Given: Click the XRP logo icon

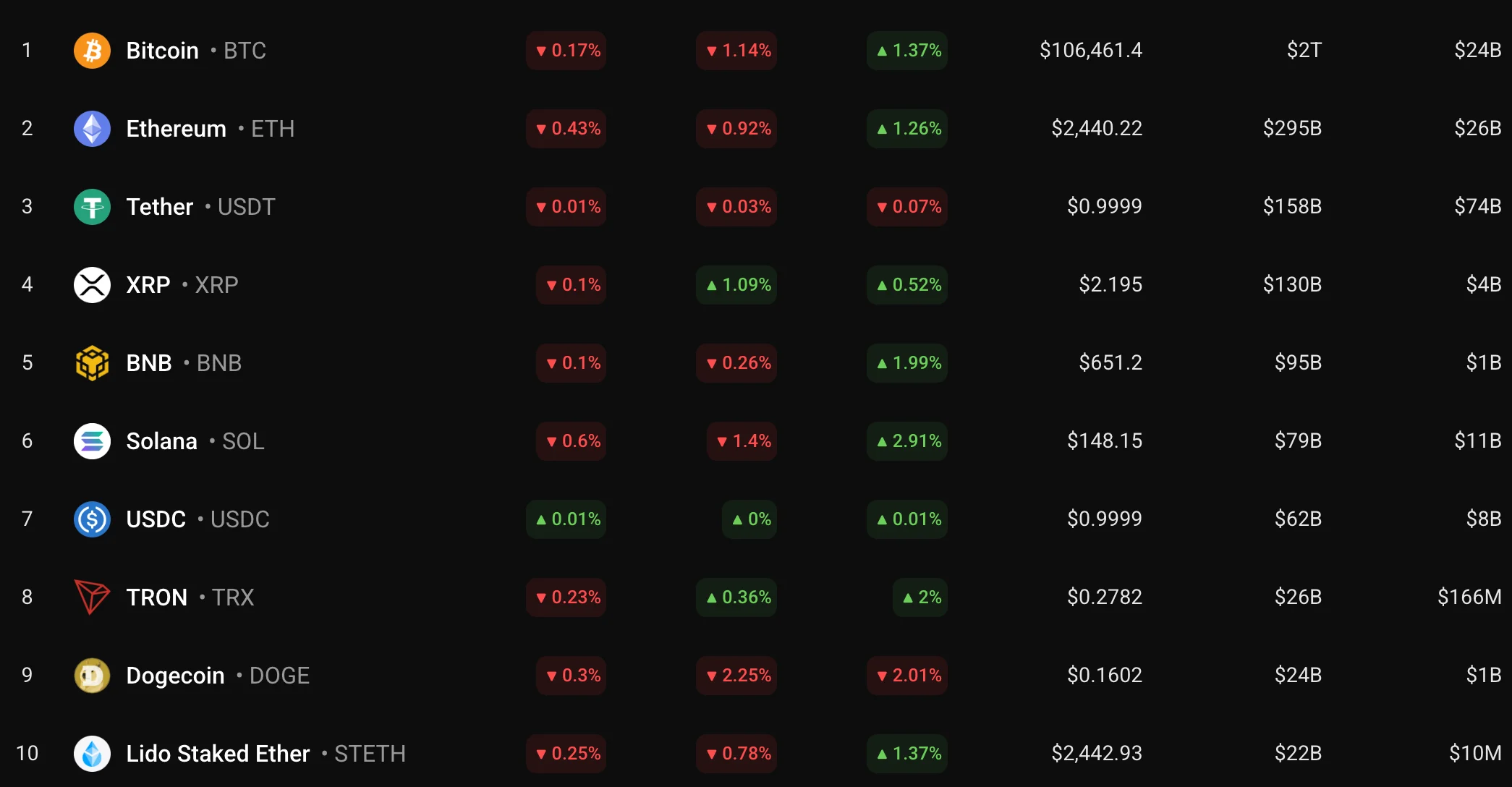Looking at the screenshot, I should pyautogui.click(x=92, y=285).
